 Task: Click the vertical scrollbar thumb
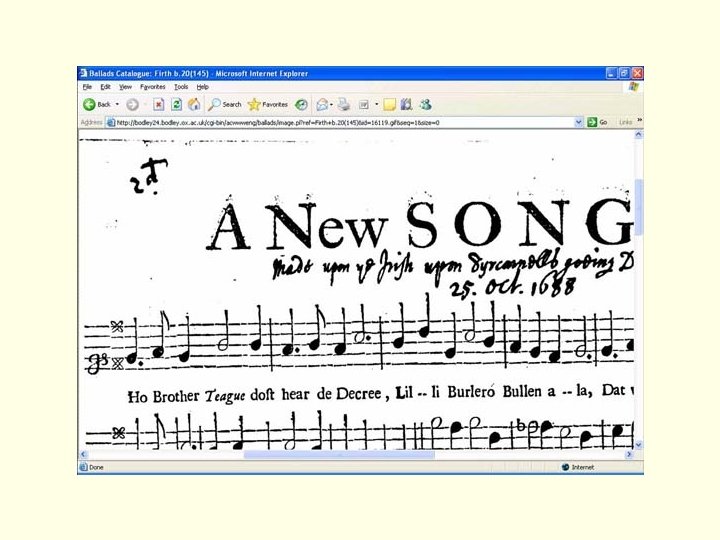pos(638,207)
